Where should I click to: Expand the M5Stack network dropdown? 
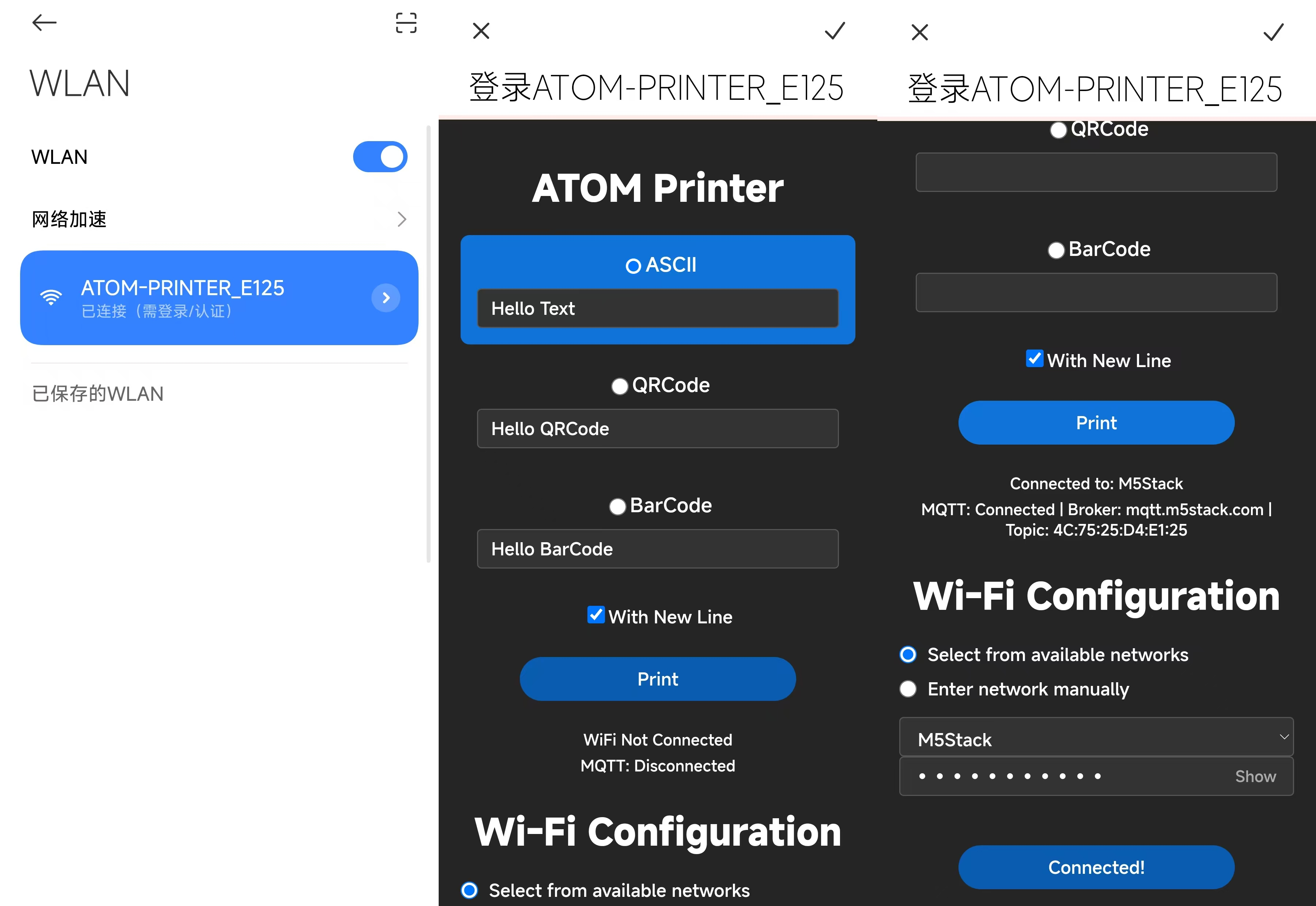click(1096, 737)
